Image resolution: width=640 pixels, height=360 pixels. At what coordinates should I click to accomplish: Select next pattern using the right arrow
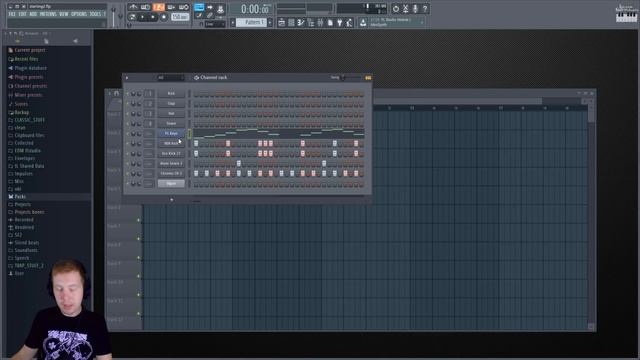270,22
